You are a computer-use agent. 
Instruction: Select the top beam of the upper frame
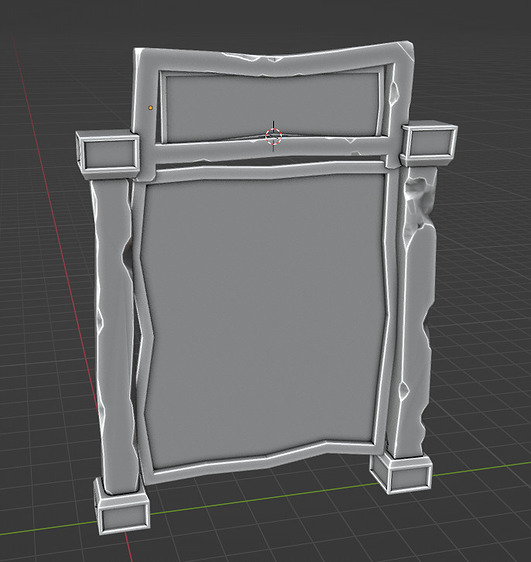[274, 59]
